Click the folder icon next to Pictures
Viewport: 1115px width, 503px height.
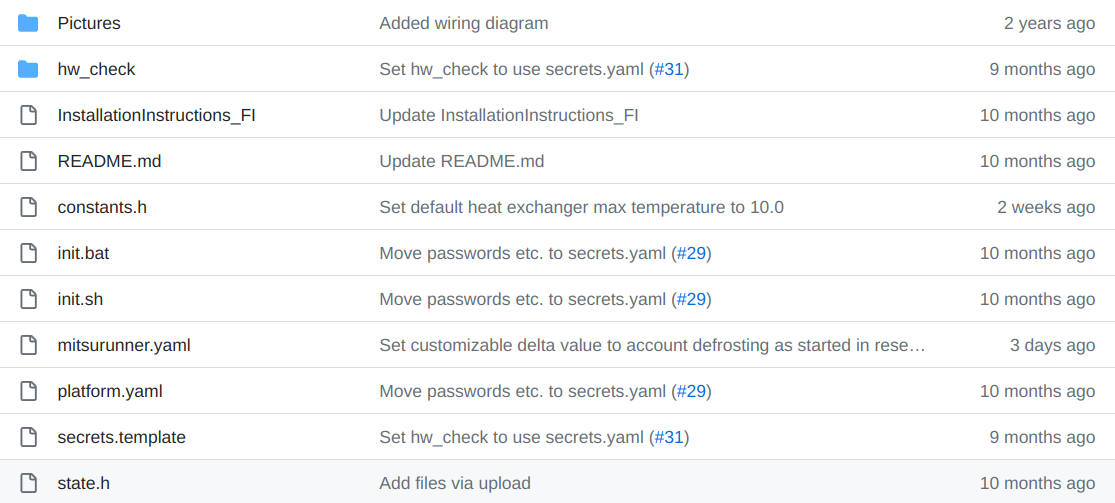(28, 23)
